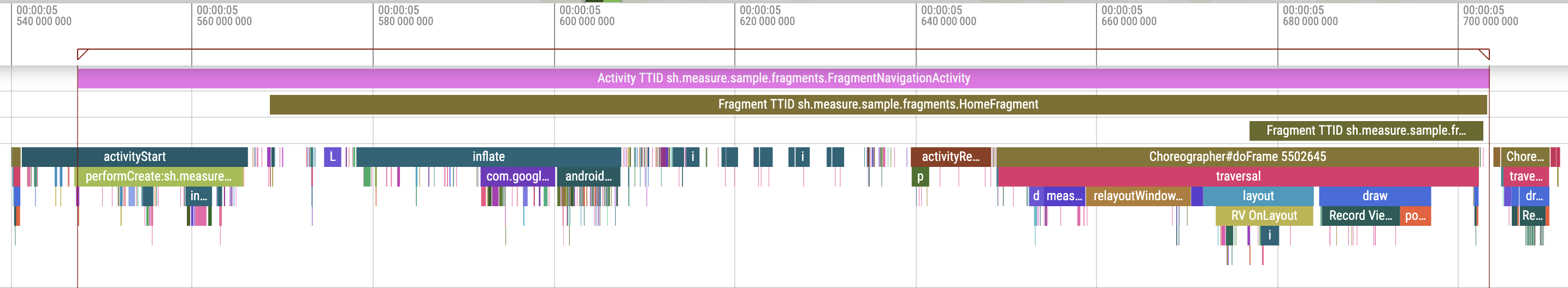The image size is (1568, 288).
Task: Click the orange po… slice
Action: tap(1415, 215)
